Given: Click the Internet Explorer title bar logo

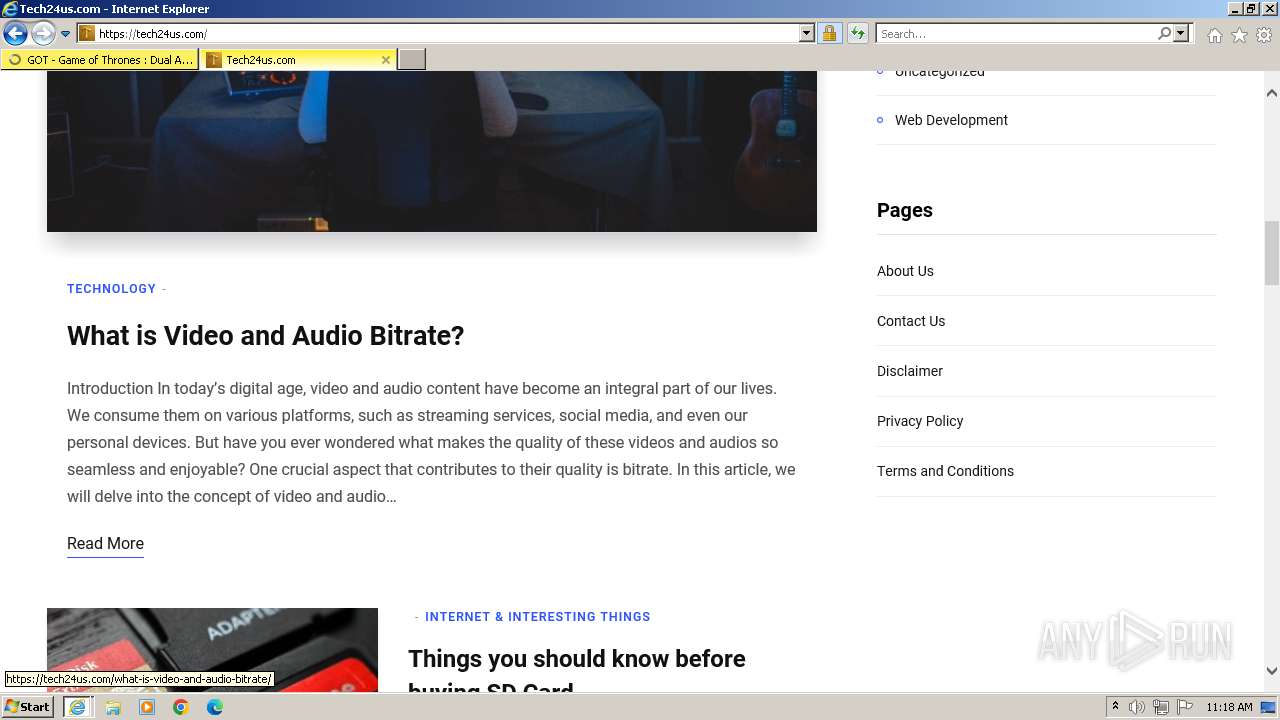Looking at the screenshot, I should point(10,9).
